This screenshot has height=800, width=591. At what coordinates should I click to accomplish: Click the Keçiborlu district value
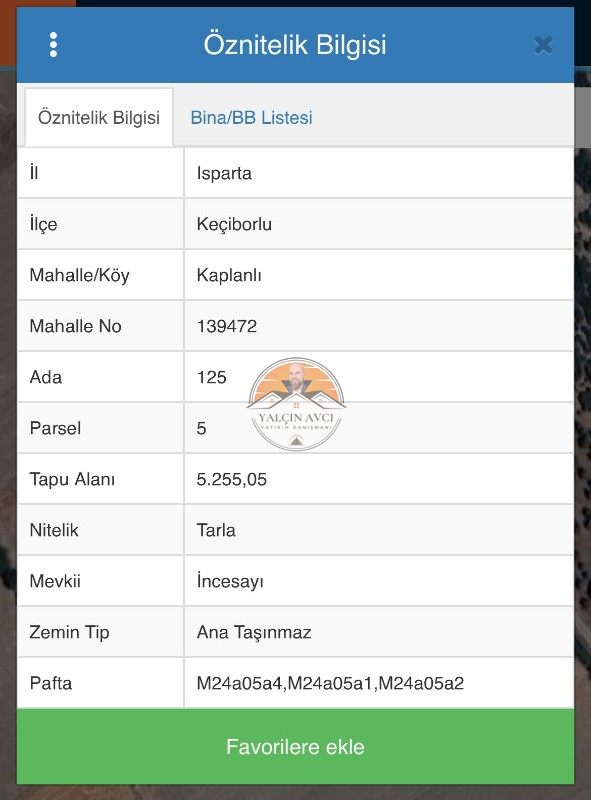(234, 224)
